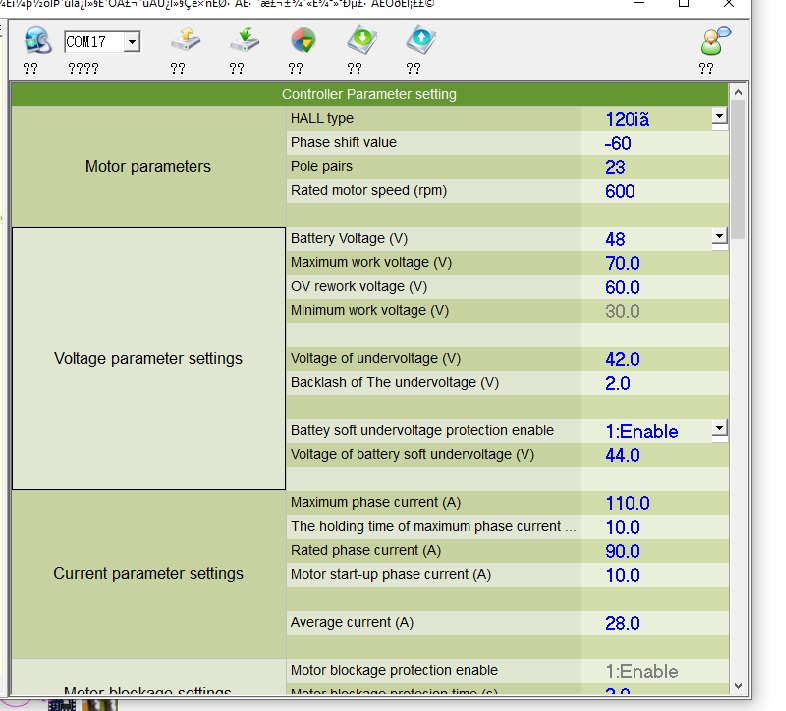Click the green download arrow disc icon
This screenshot has height=711, width=786.
point(361,41)
